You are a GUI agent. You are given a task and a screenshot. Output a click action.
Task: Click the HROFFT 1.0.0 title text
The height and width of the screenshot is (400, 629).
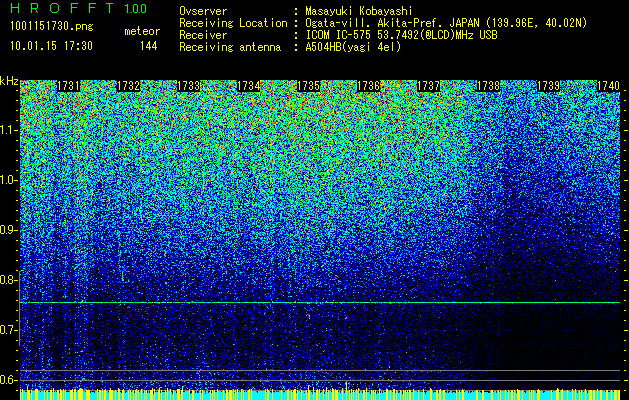(79, 8)
